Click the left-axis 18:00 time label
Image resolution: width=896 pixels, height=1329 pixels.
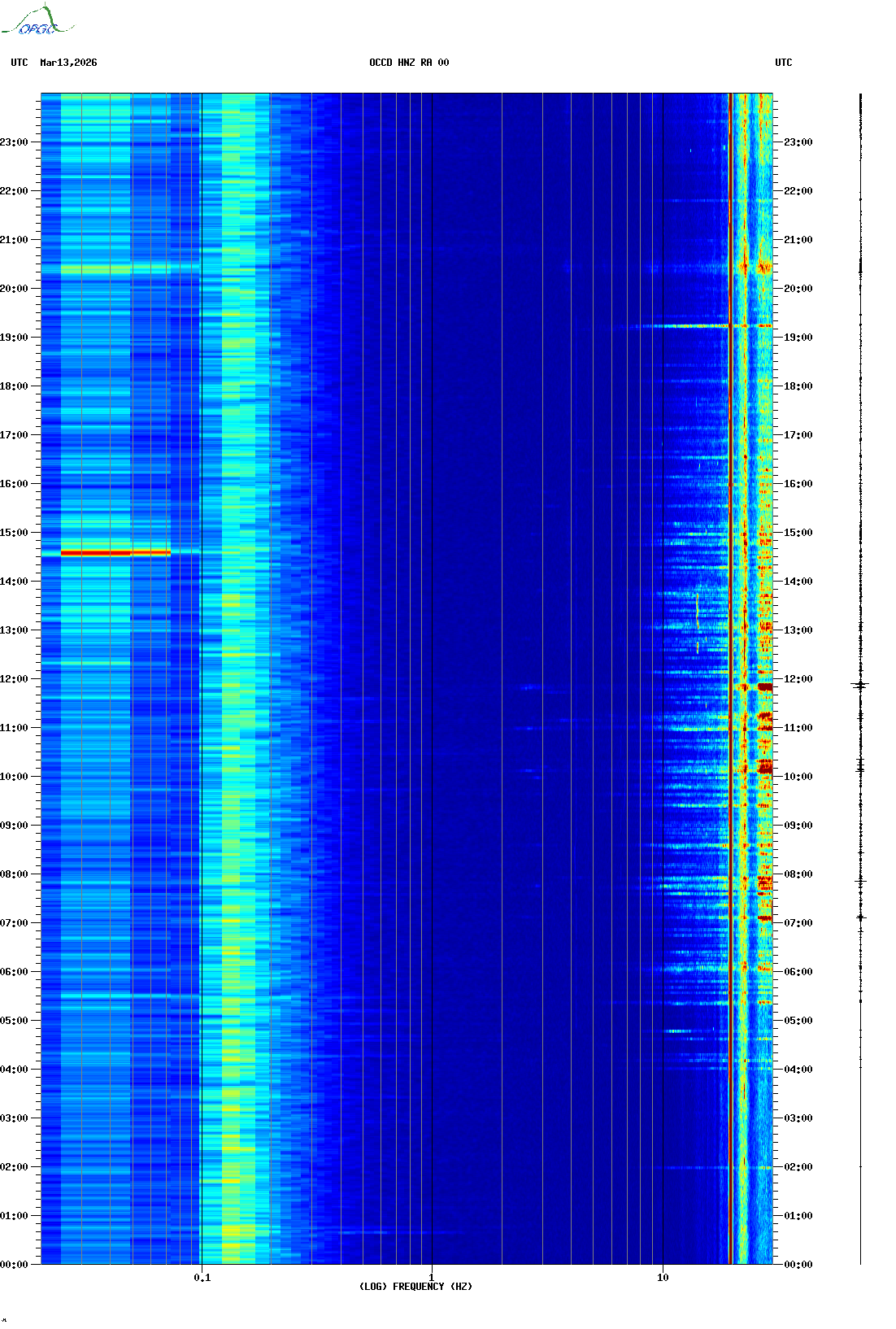click(x=14, y=386)
